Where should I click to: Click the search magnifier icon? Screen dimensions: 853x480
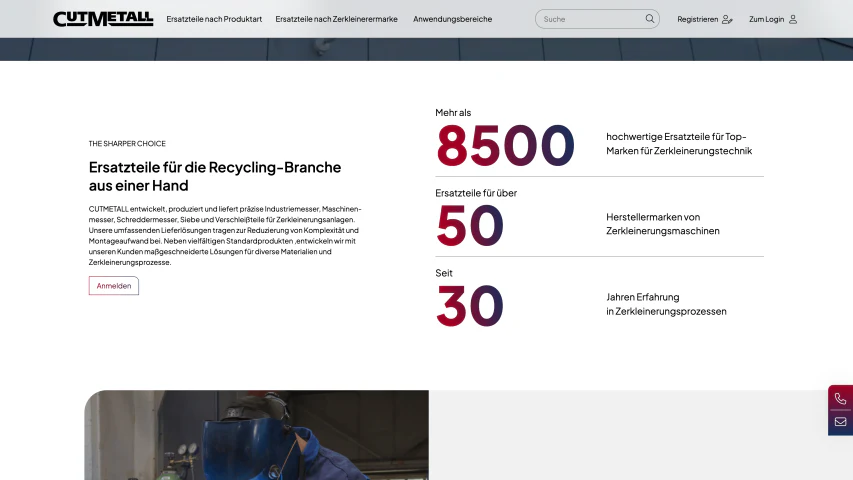[650, 19]
